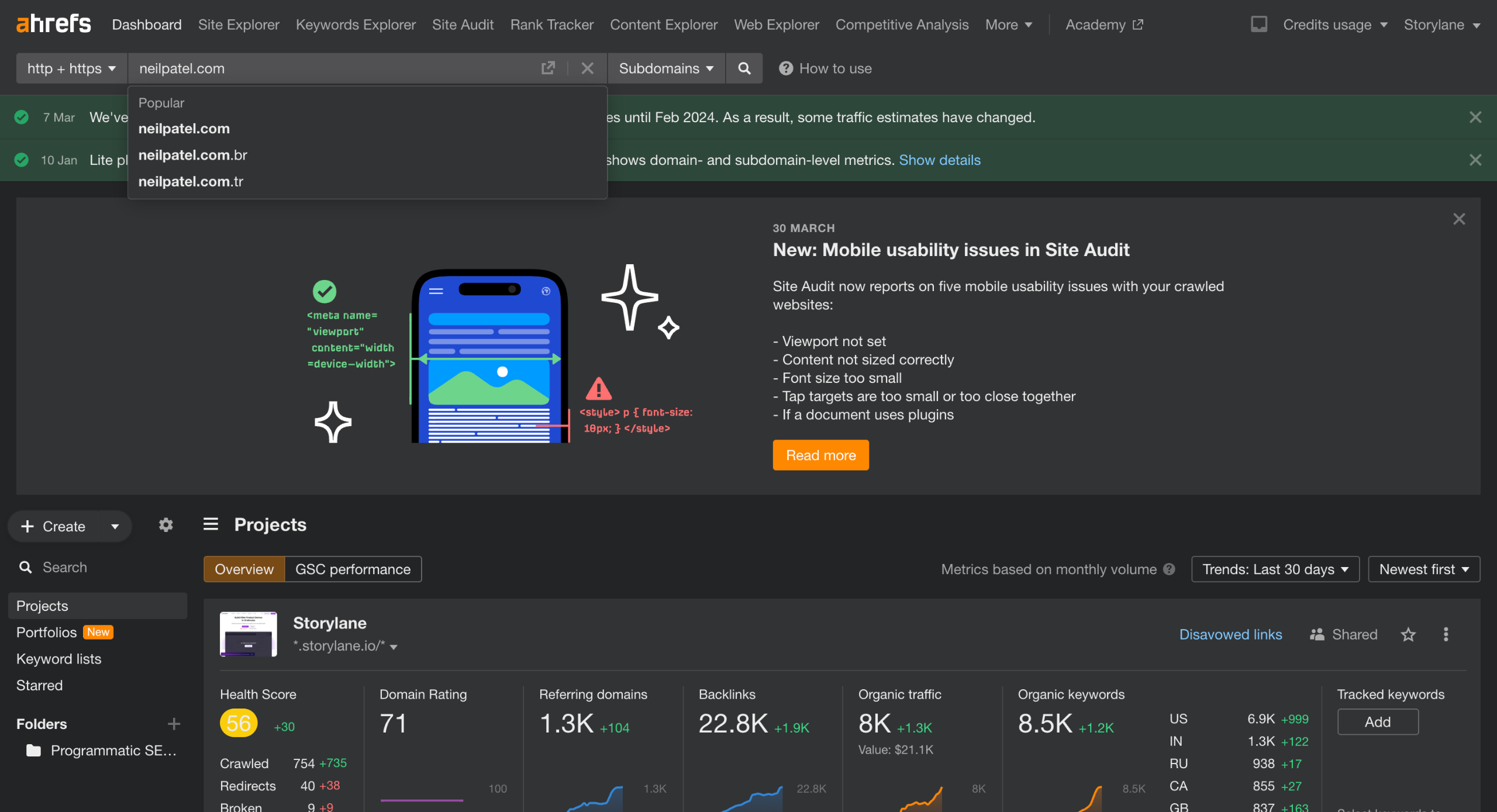Expand Credits usage dropdown
This screenshot has height=812, width=1497.
coord(1335,25)
